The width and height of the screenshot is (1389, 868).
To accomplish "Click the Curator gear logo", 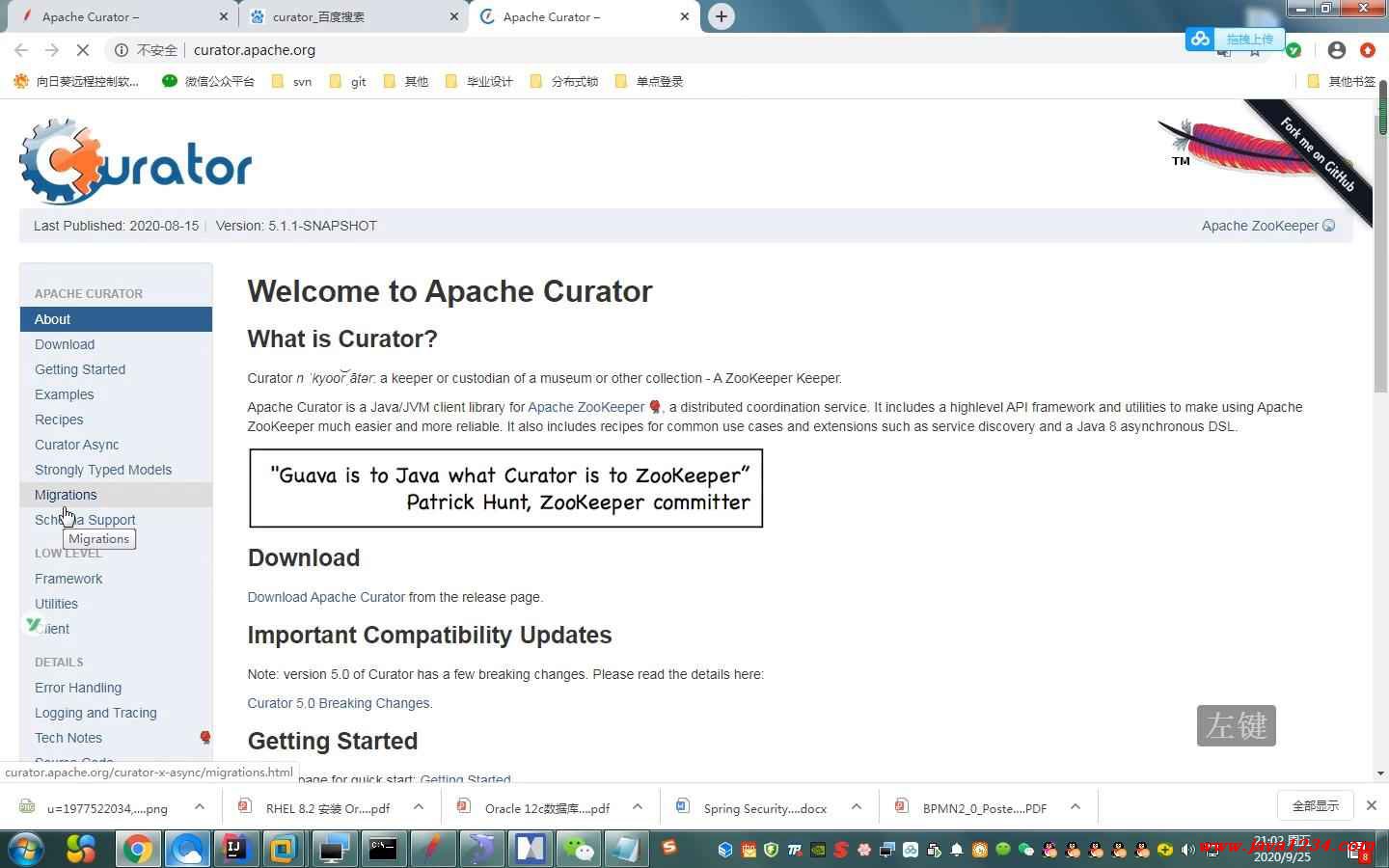I will click(x=135, y=162).
